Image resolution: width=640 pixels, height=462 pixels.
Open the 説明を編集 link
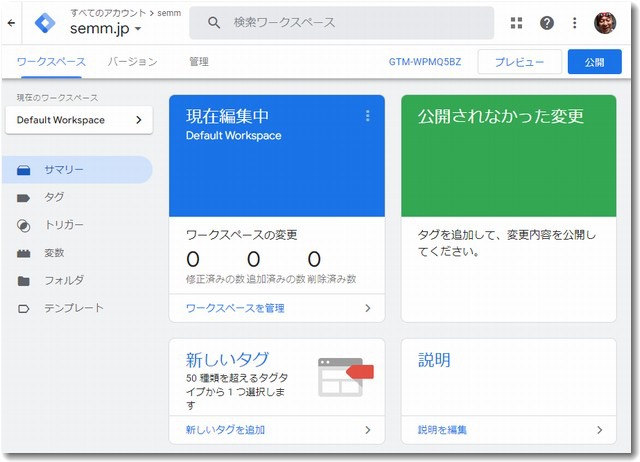click(x=442, y=430)
